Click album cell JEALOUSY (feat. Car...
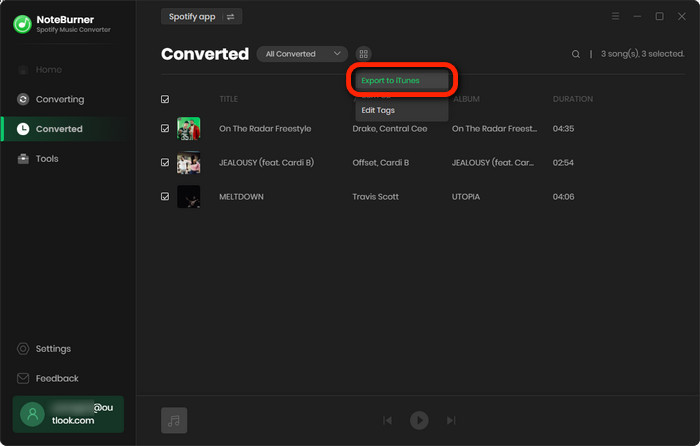Viewport: 700px width, 446px height. 493,163
